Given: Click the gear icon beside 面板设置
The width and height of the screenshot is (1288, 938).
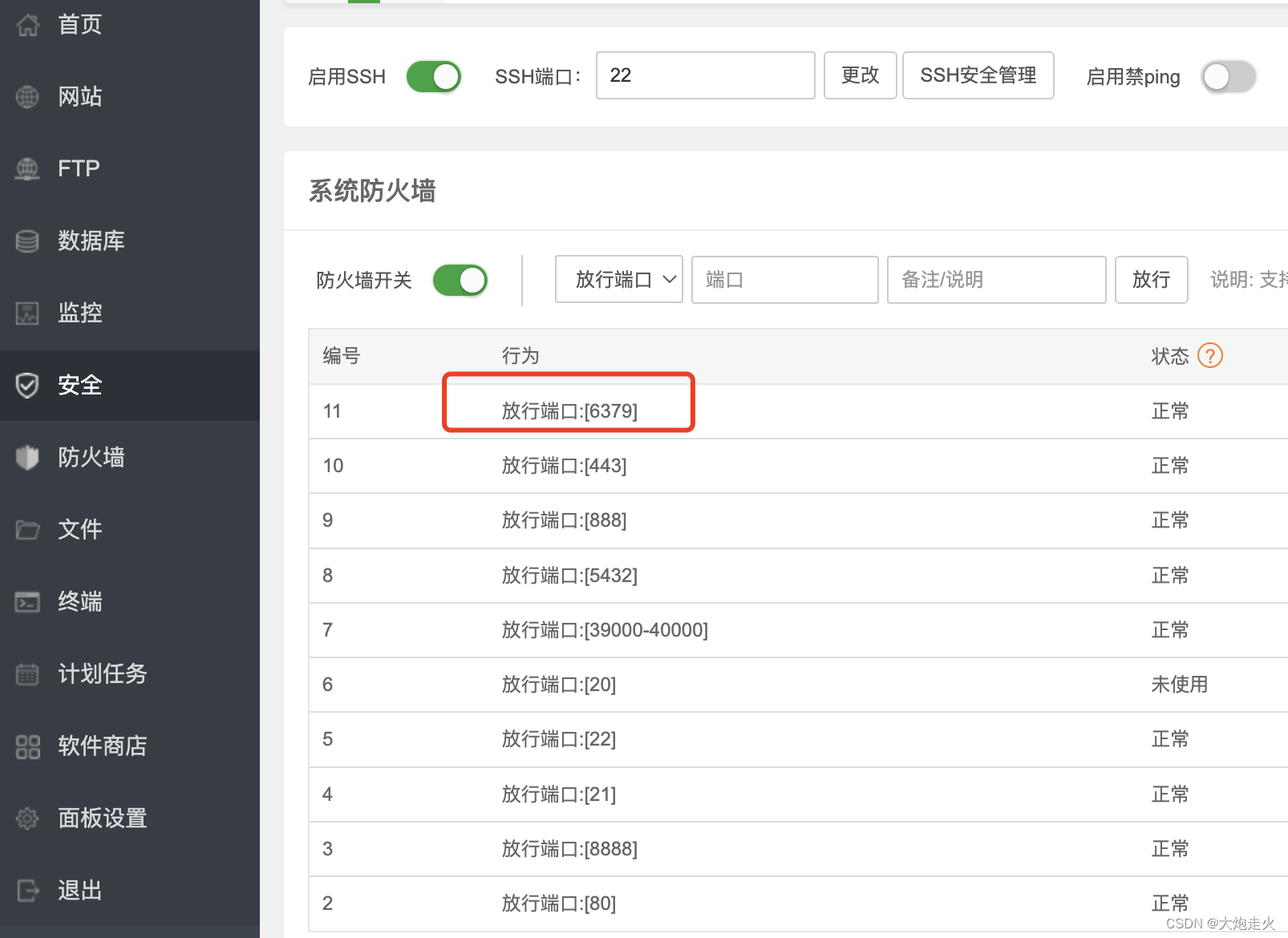Looking at the screenshot, I should (x=27, y=819).
